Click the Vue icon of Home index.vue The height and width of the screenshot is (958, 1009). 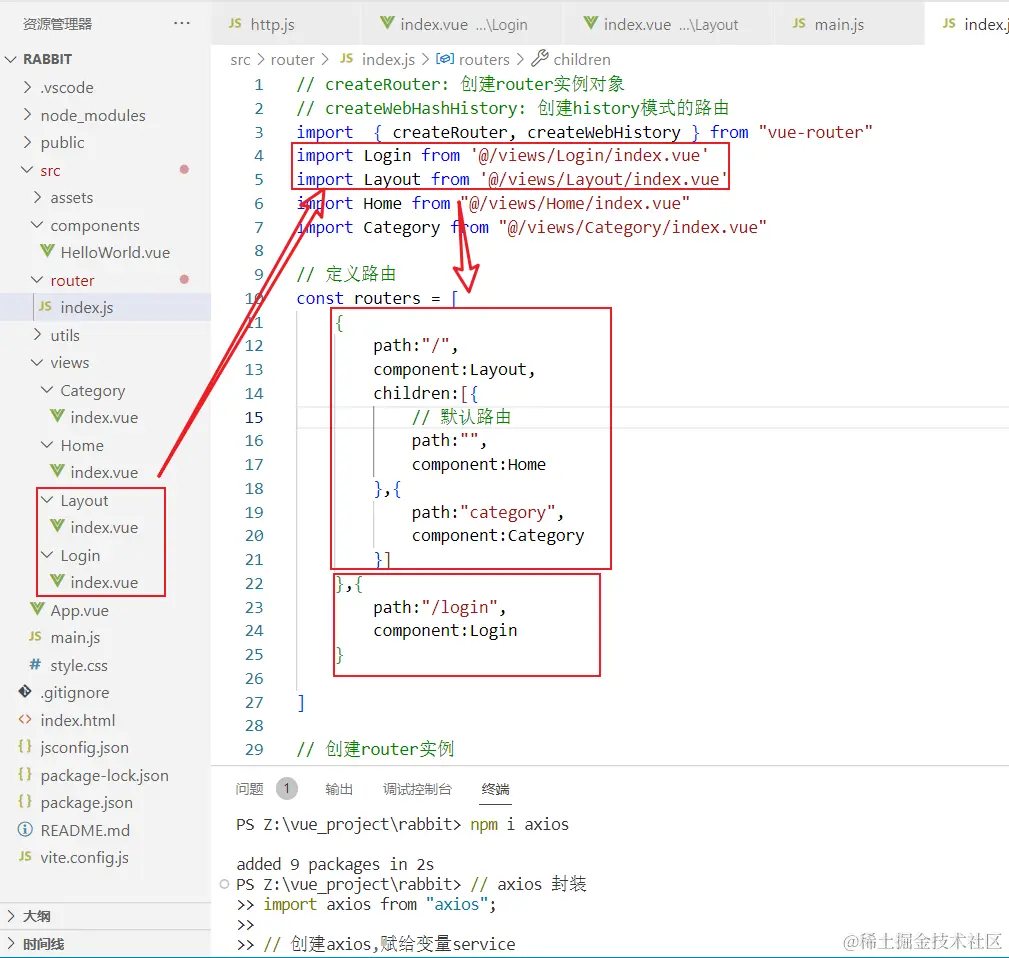[57, 471]
